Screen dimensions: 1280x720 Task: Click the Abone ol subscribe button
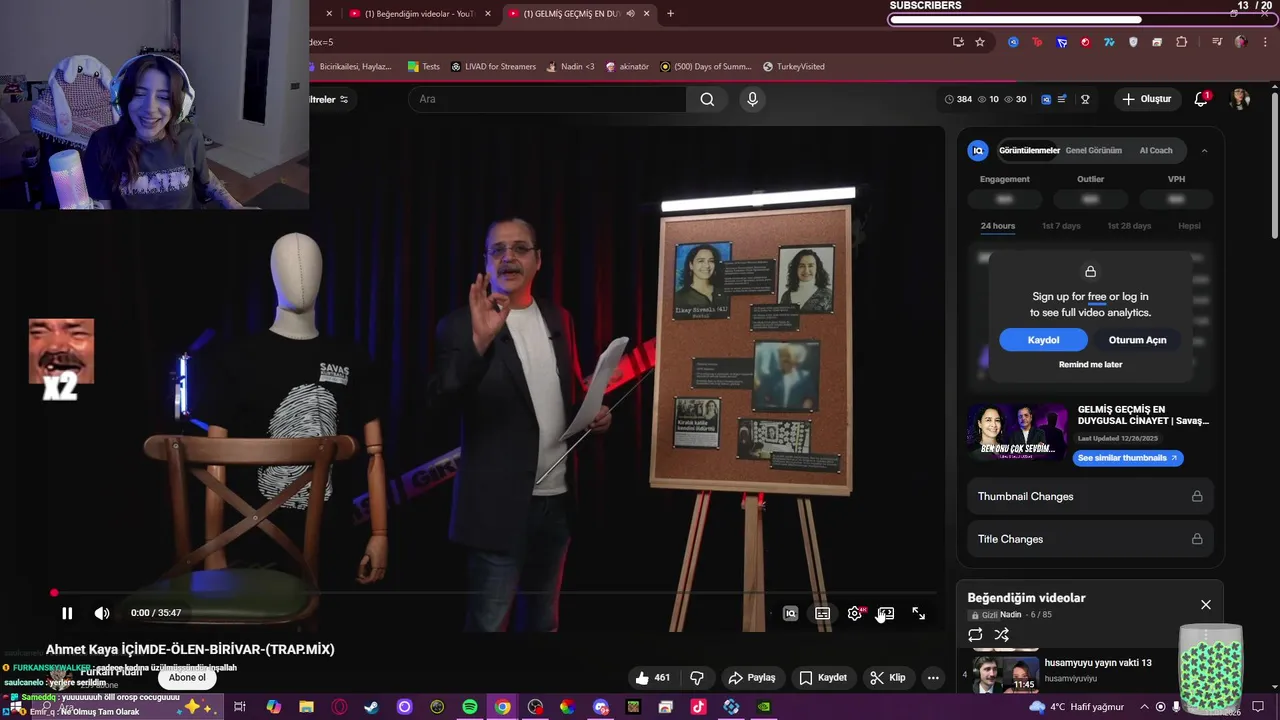tap(187, 677)
